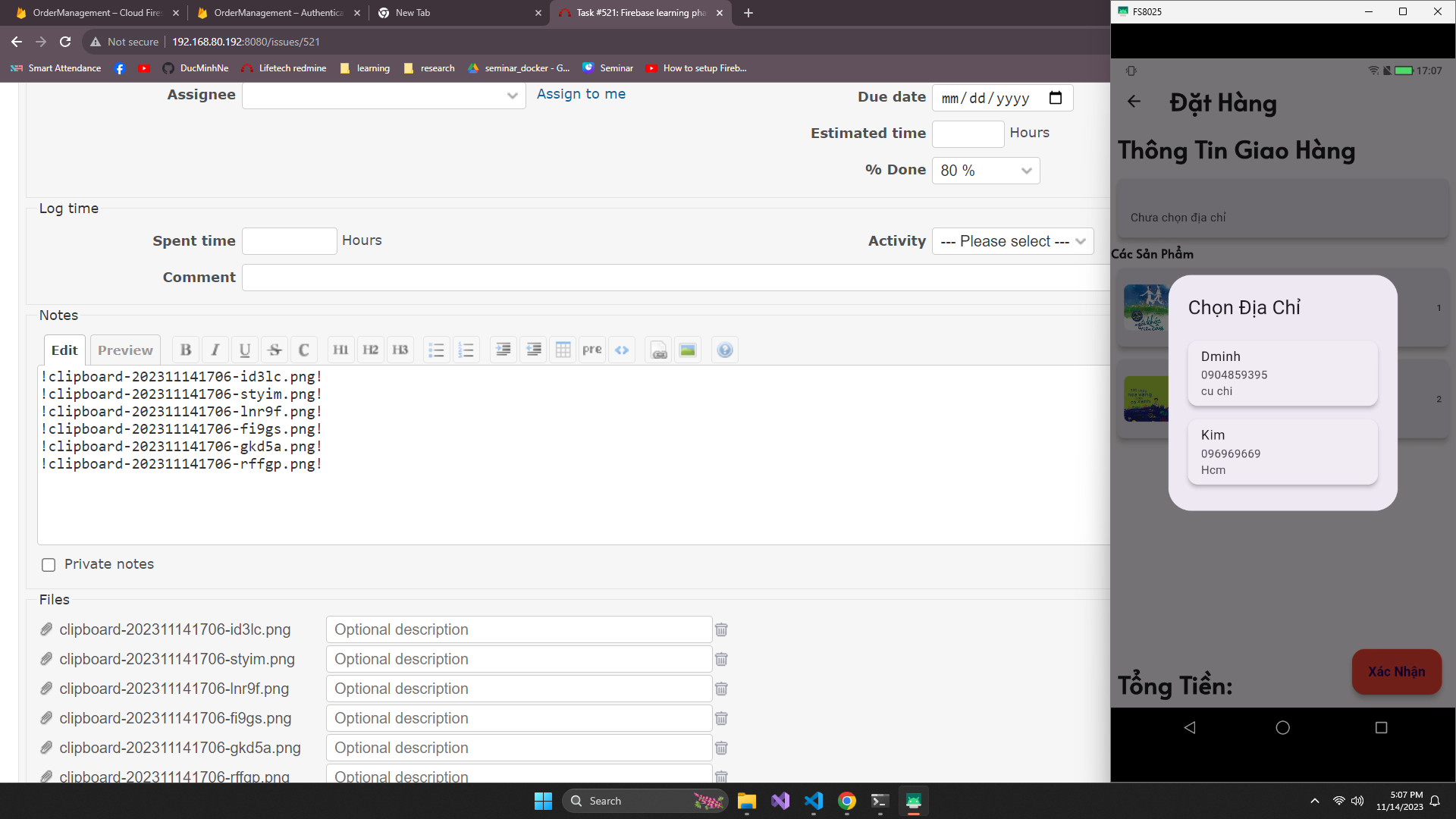Screen dimensions: 1456x819
Task: Open text formatting help icon
Action: point(725,350)
